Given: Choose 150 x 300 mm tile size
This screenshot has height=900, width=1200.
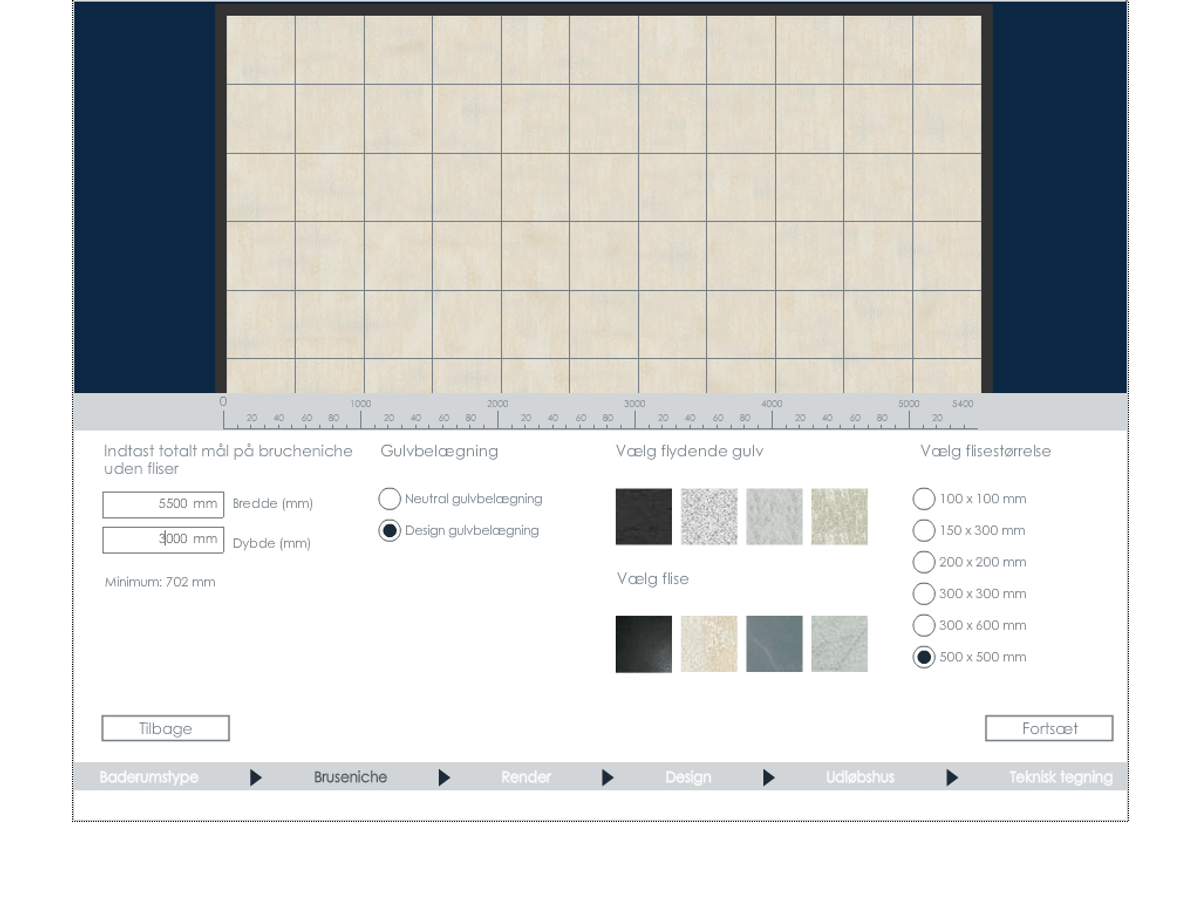Looking at the screenshot, I should pos(924,531).
